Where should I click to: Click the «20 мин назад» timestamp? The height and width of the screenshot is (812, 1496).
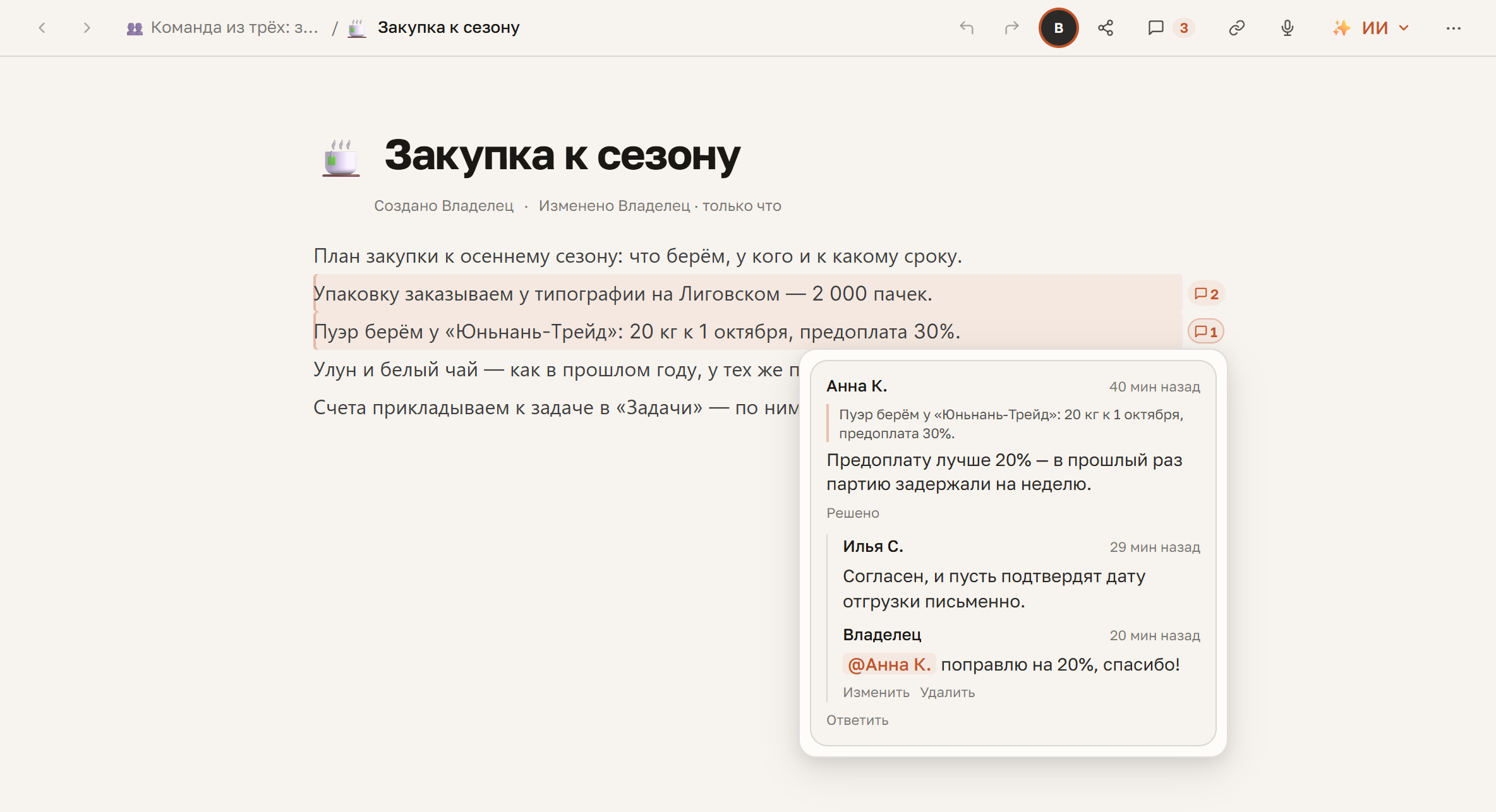(1155, 635)
